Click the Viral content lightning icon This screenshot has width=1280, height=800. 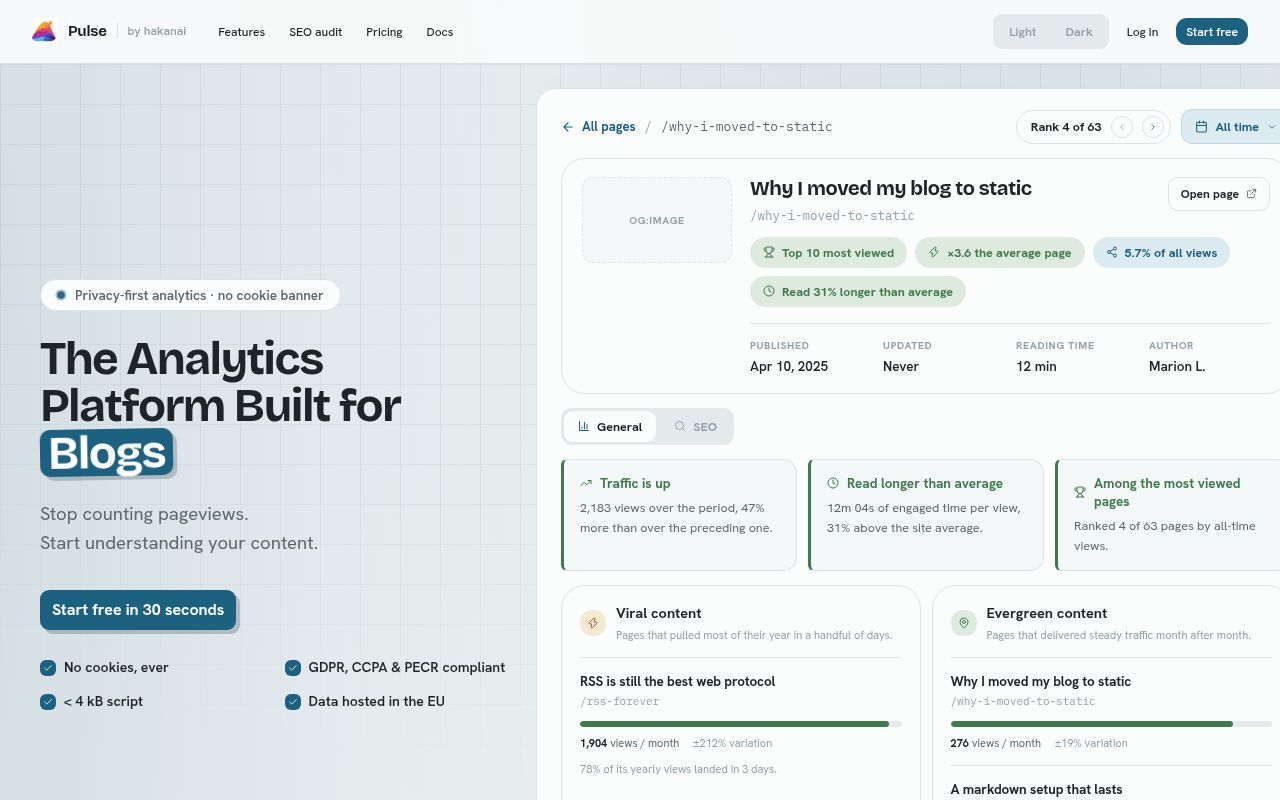click(x=593, y=623)
